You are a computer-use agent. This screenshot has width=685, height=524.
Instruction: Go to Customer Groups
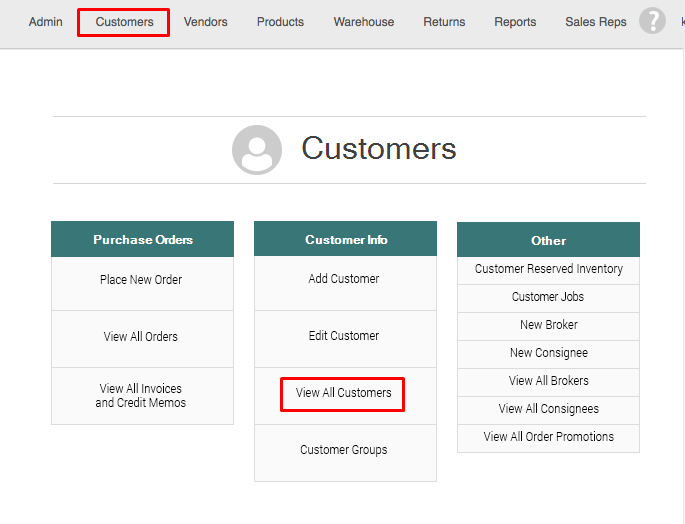[344, 450]
